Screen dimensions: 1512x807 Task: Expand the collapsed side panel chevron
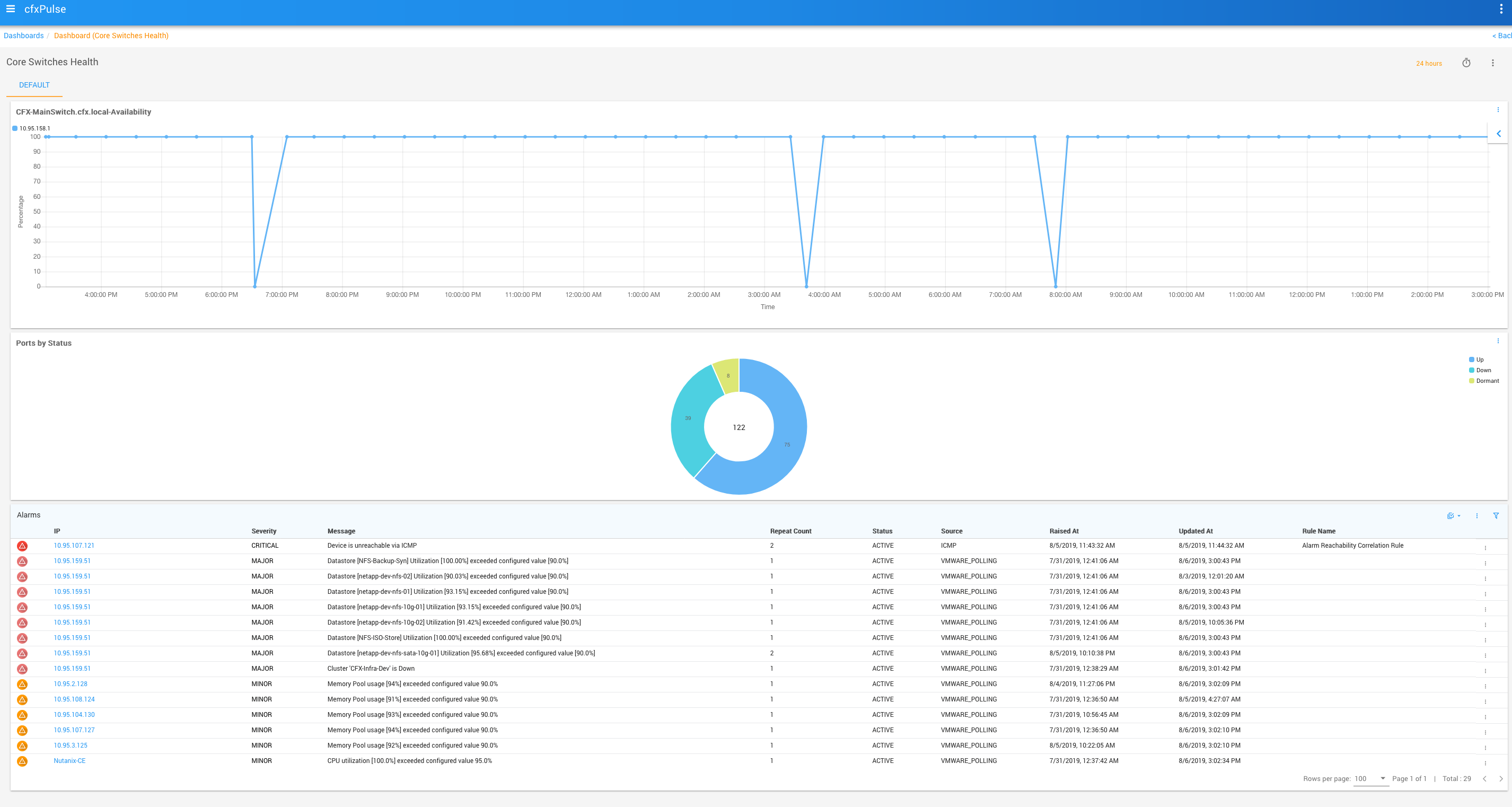pyautogui.click(x=1499, y=134)
